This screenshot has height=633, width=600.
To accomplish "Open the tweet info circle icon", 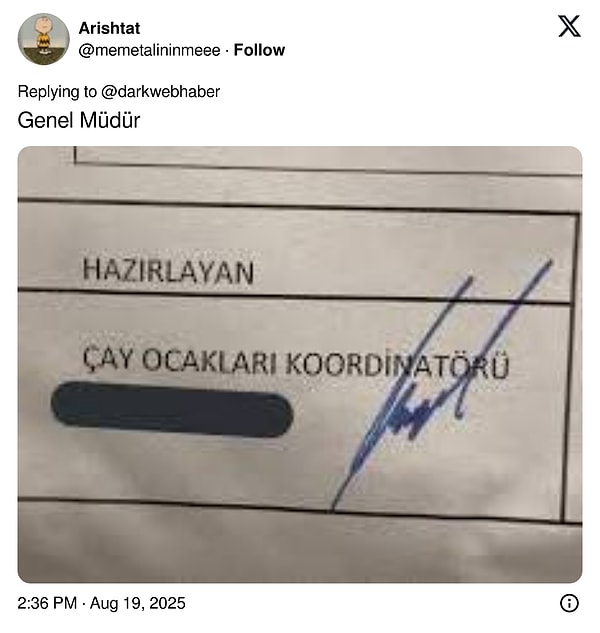I will 569,603.
